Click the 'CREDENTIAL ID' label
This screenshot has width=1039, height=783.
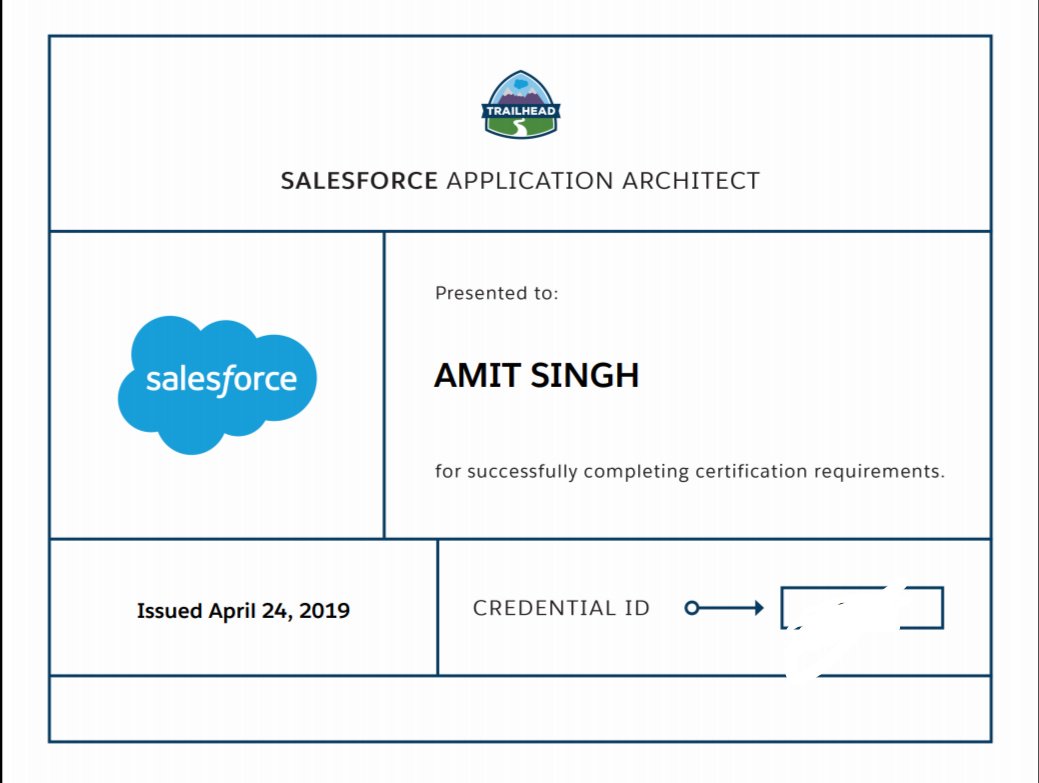[x=561, y=607]
